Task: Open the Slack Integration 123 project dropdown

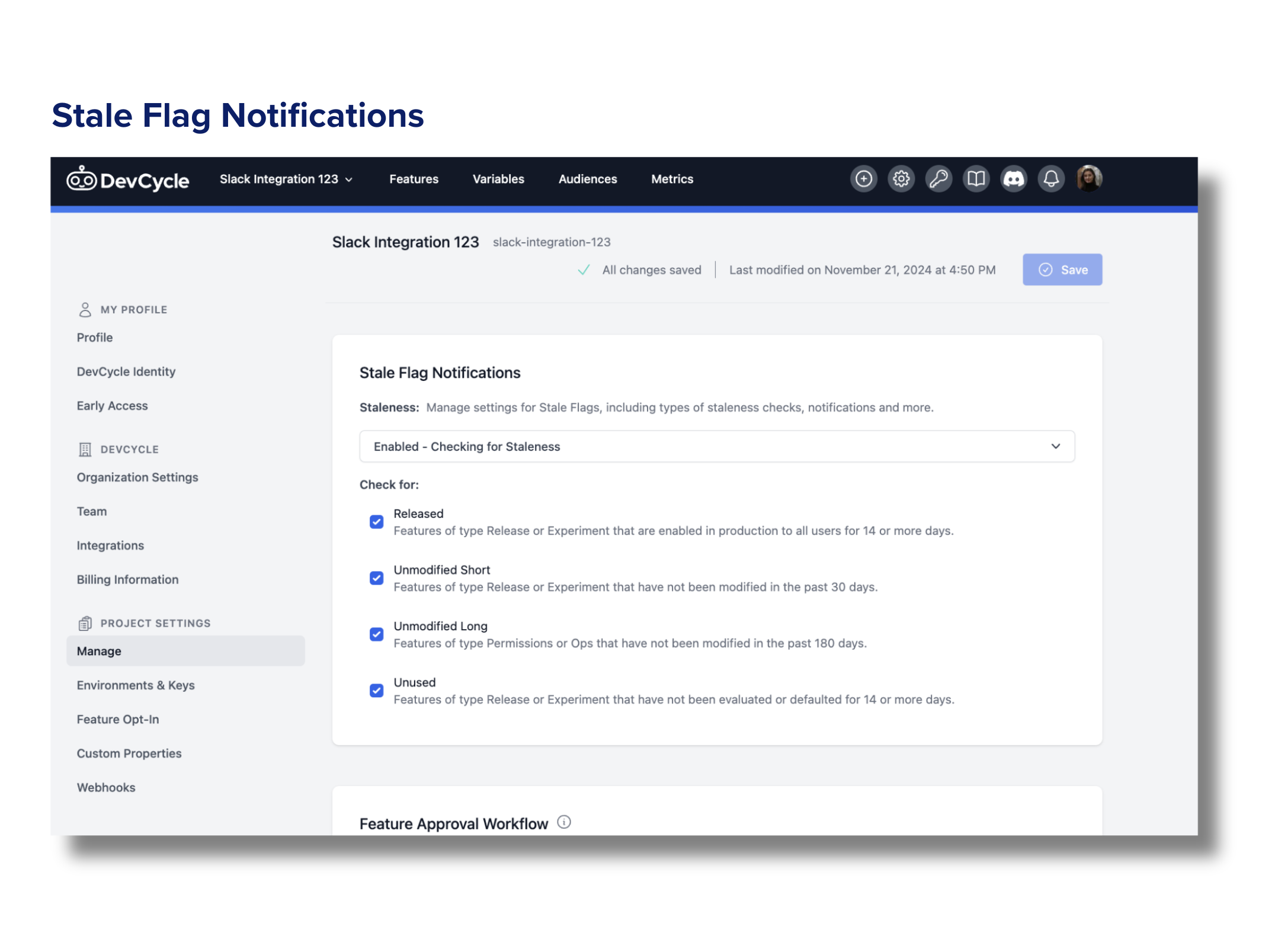Action: [x=286, y=179]
